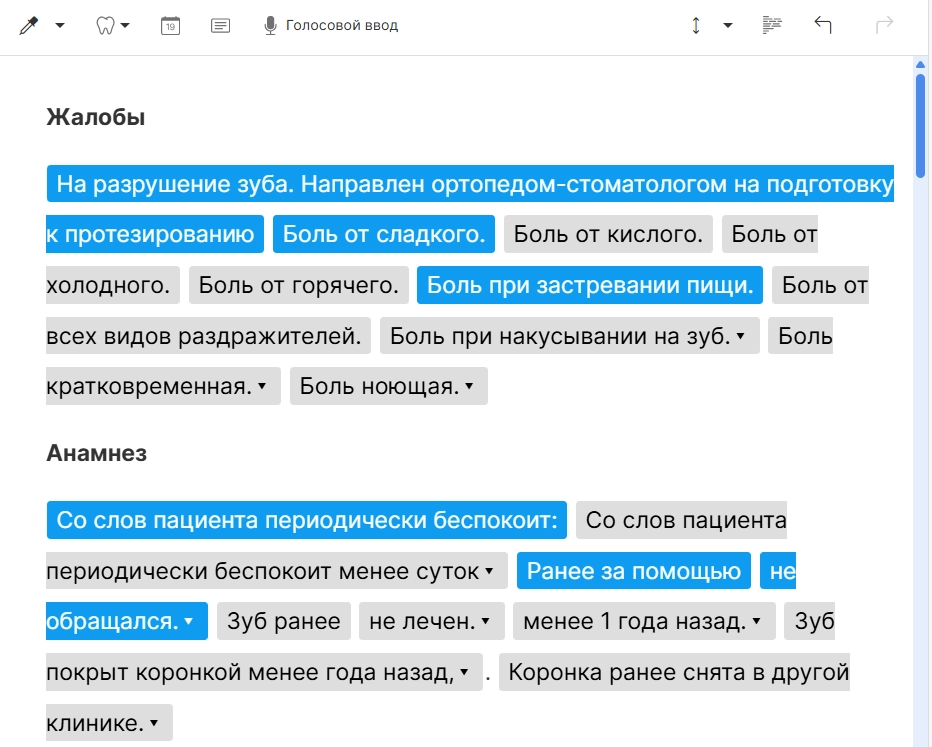Select the eyedropper tool in toolbar
932x747 pixels.
coord(28,25)
